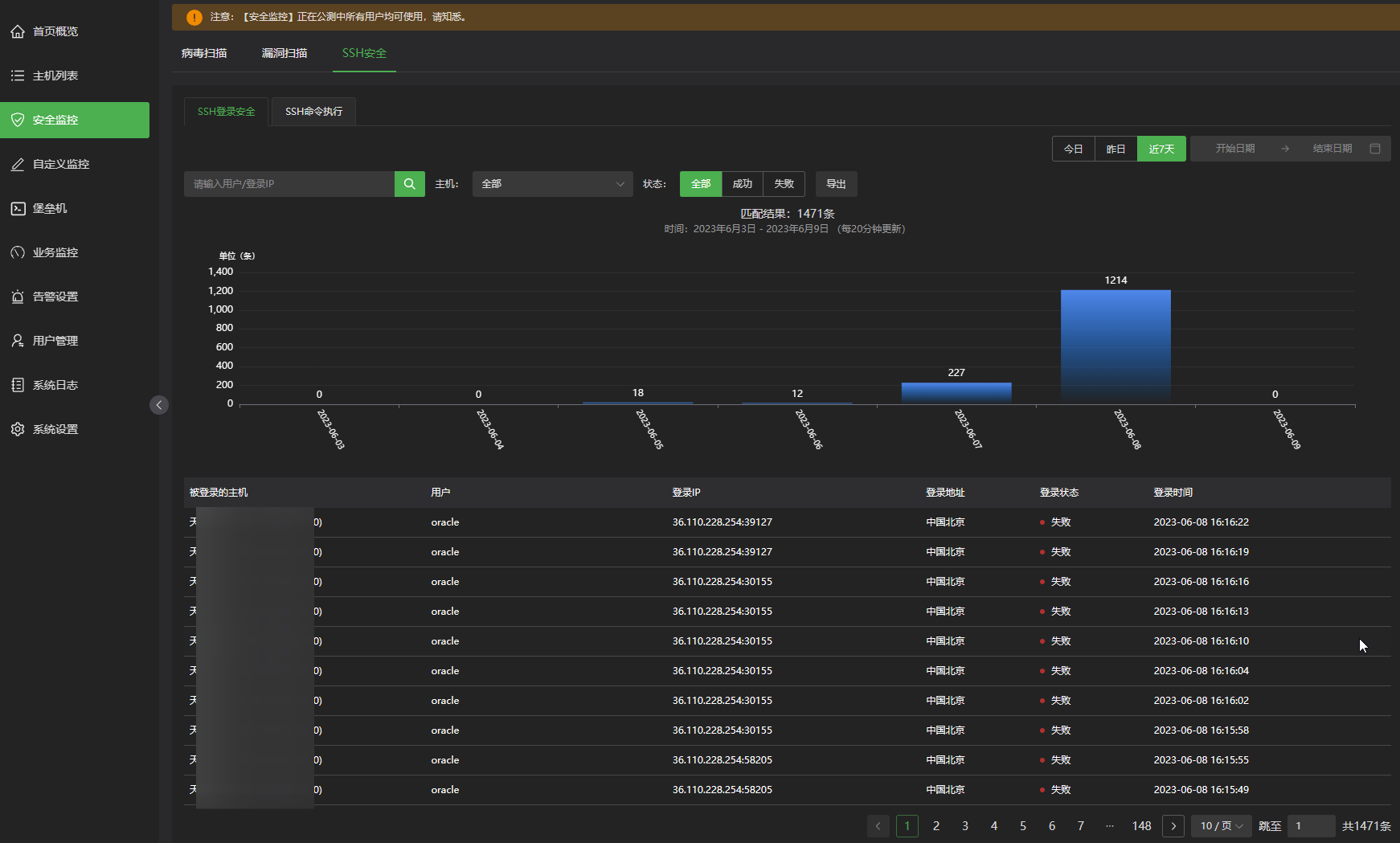Image resolution: width=1400 pixels, height=843 pixels.
Task: Go to page 2 of results
Action: (935, 826)
